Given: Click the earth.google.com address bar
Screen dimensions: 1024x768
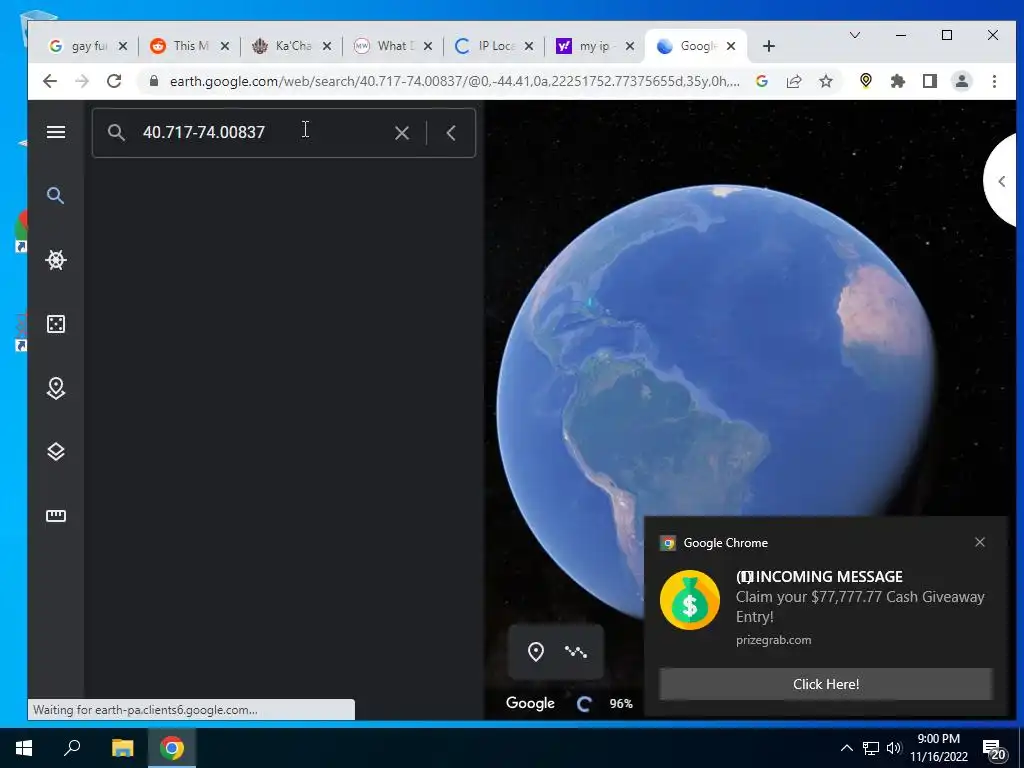Looking at the screenshot, I should tap(454, 82).
